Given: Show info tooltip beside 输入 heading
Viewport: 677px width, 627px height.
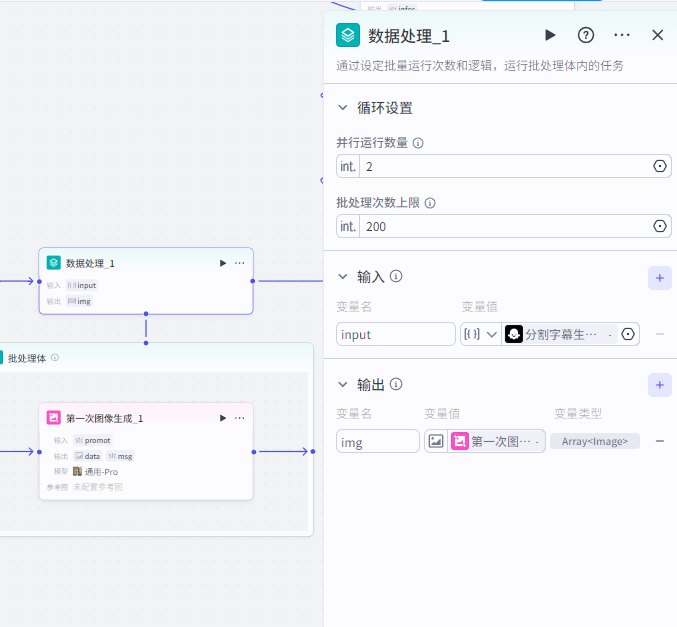Looking at the screenshot, I should click(x=396, y=276).
